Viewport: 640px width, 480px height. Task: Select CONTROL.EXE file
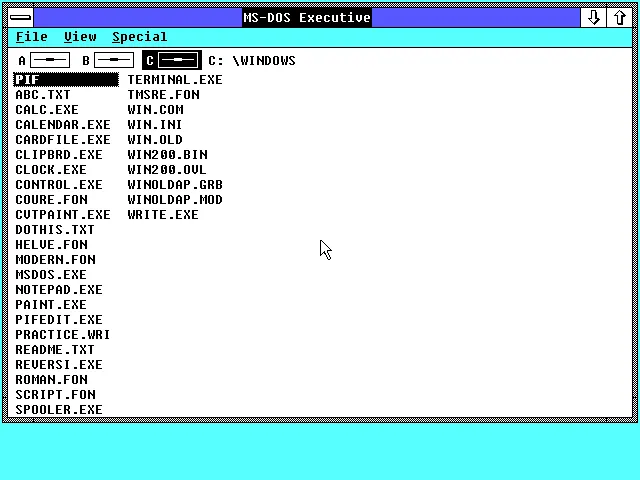click(x=59, y=184)
